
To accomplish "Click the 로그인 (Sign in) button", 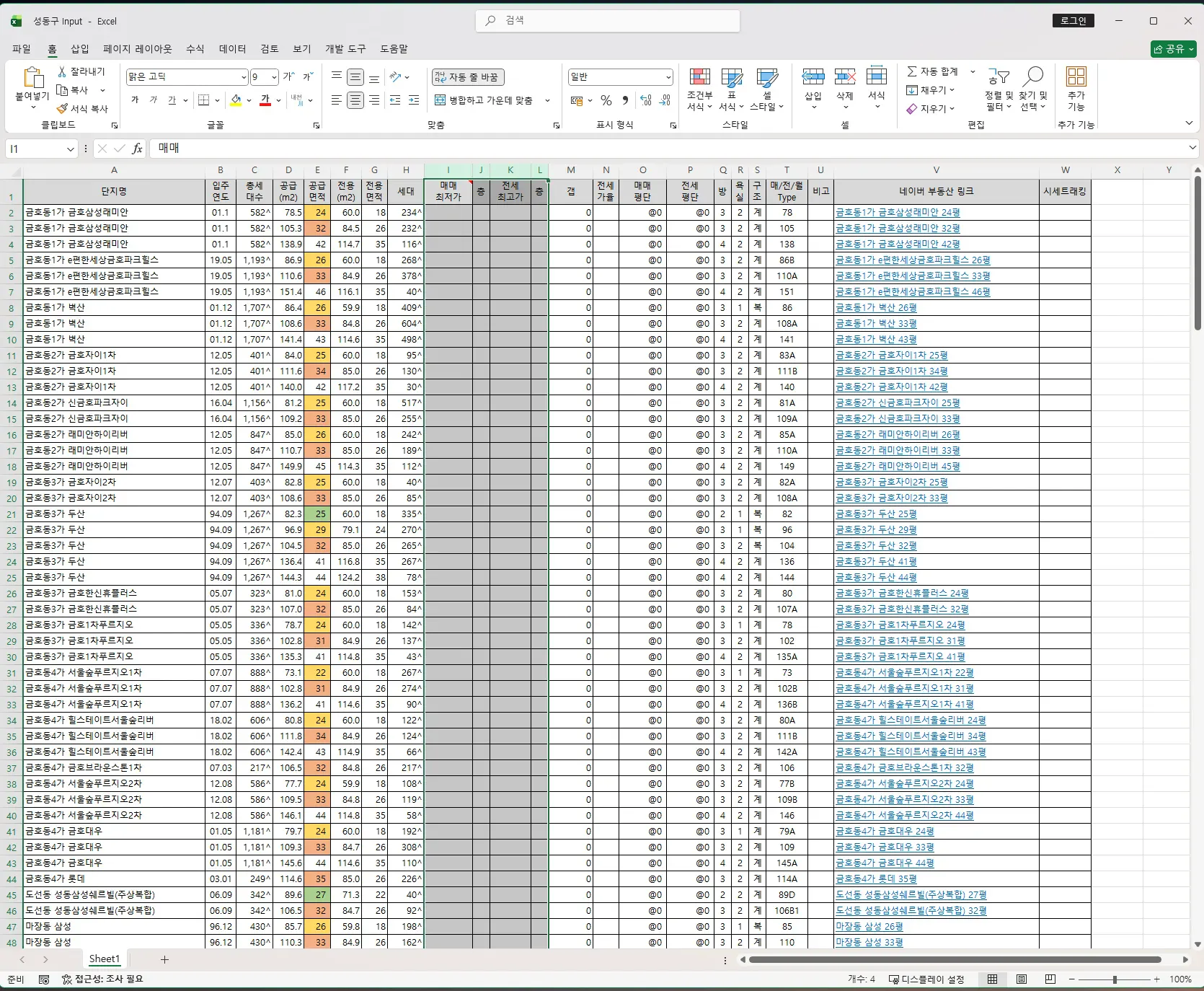I will tap(1074, 21).
